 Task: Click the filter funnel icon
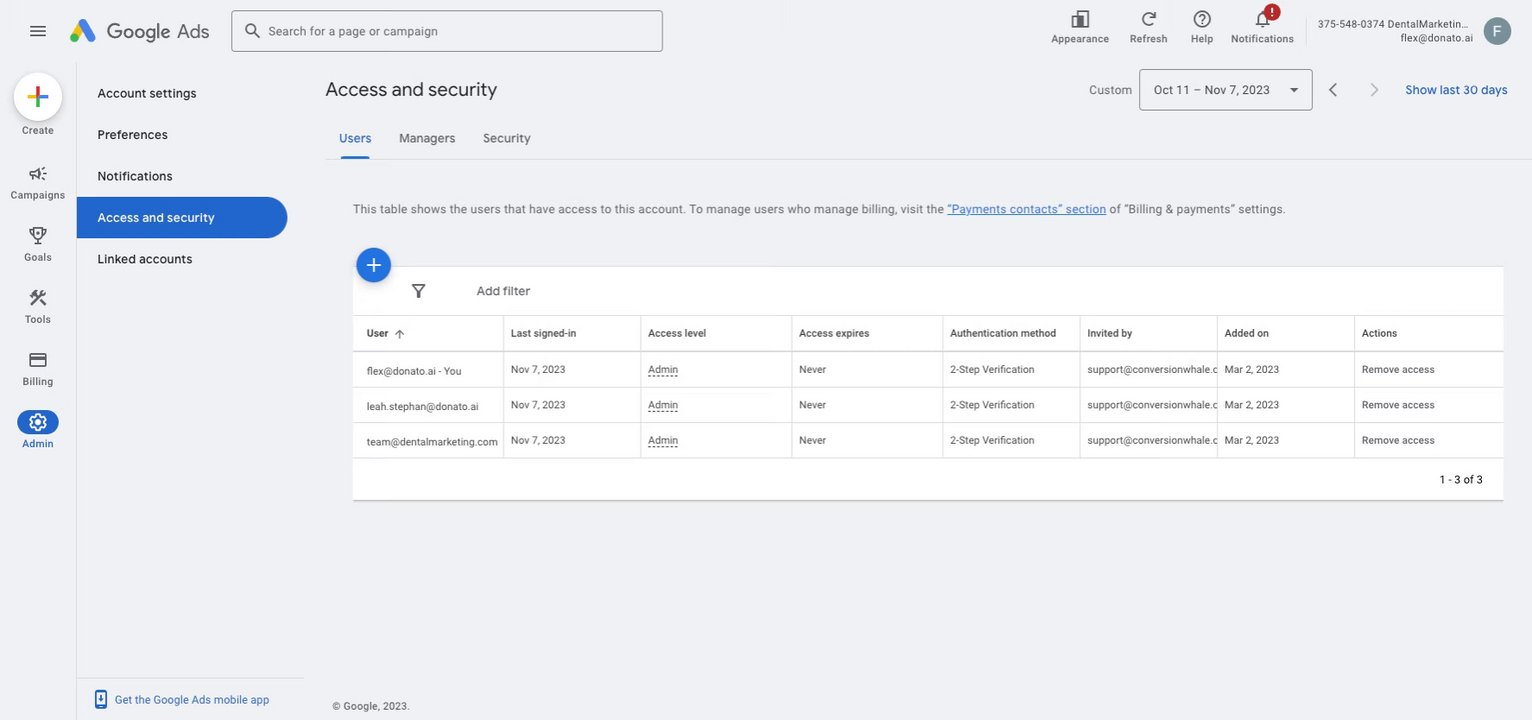pos(419,291)
